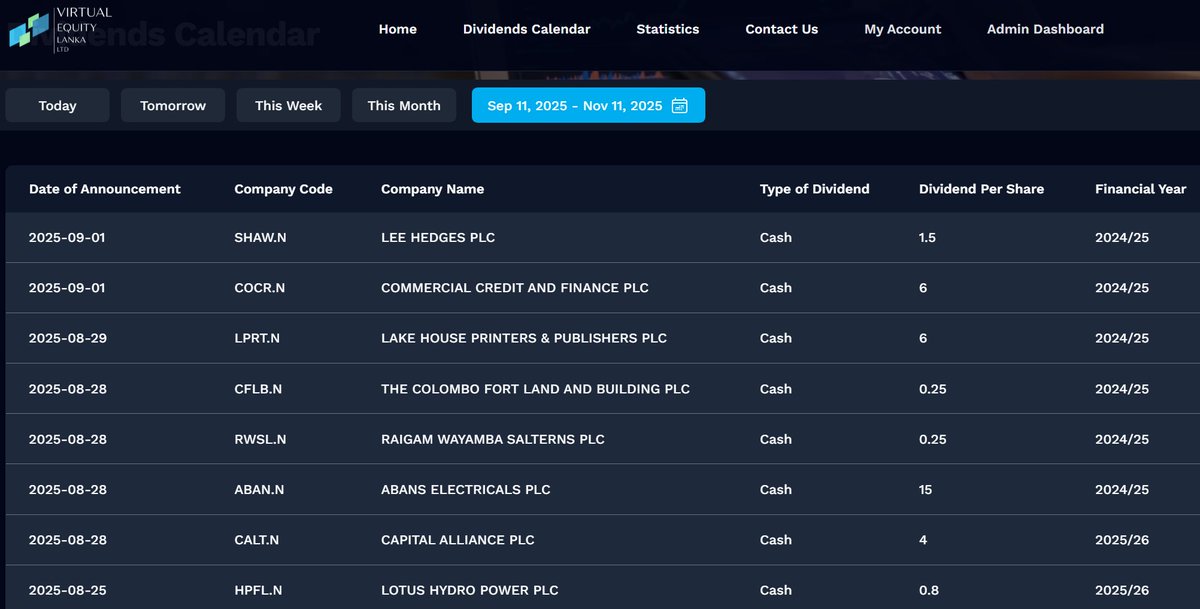Click Cash dividend type in ABAN.N row
The width and height of the screenshot is (1200, 609).
point(776,490)
